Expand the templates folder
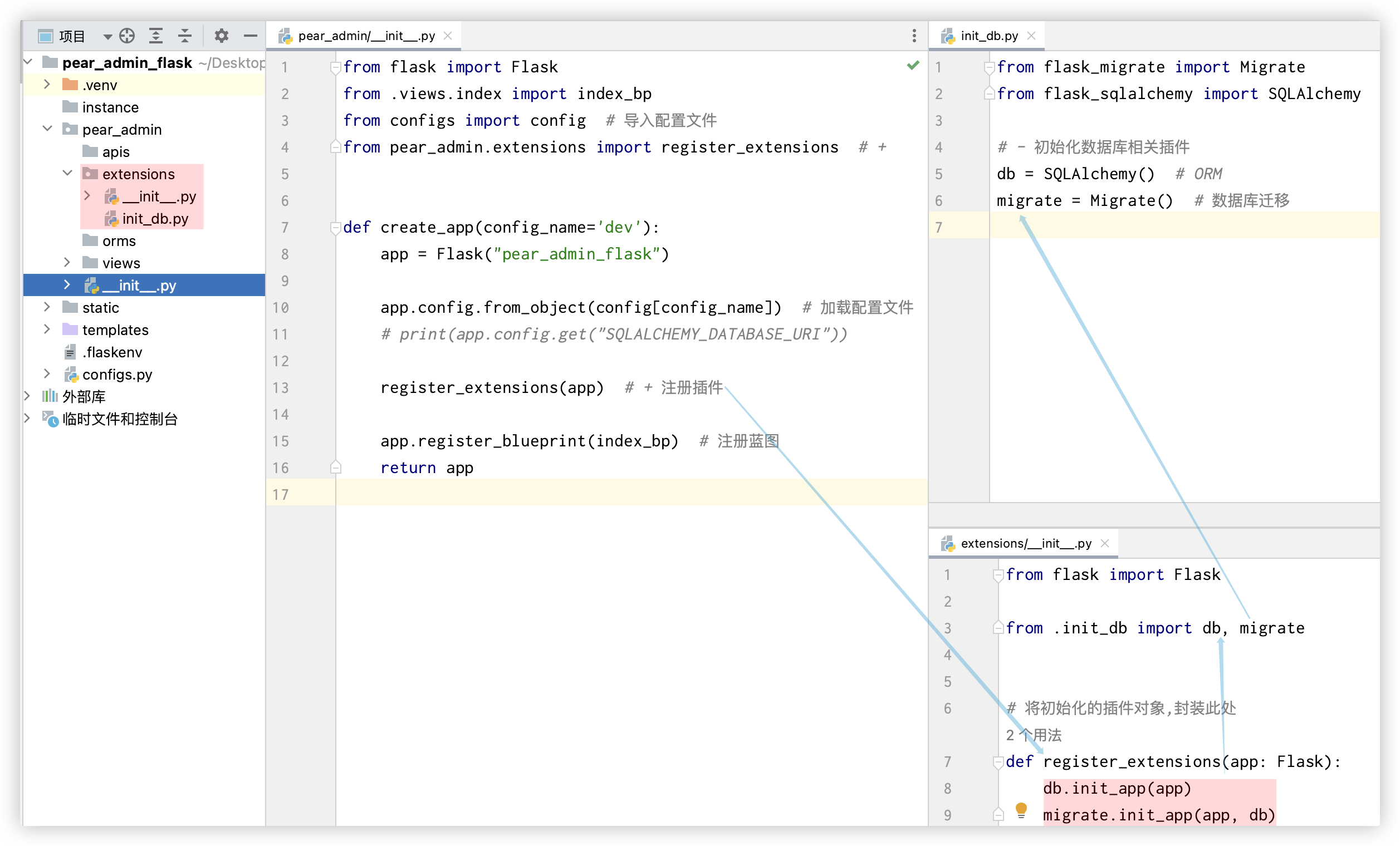Viewport: 1400px width, 846px height. tap(47, 329)
